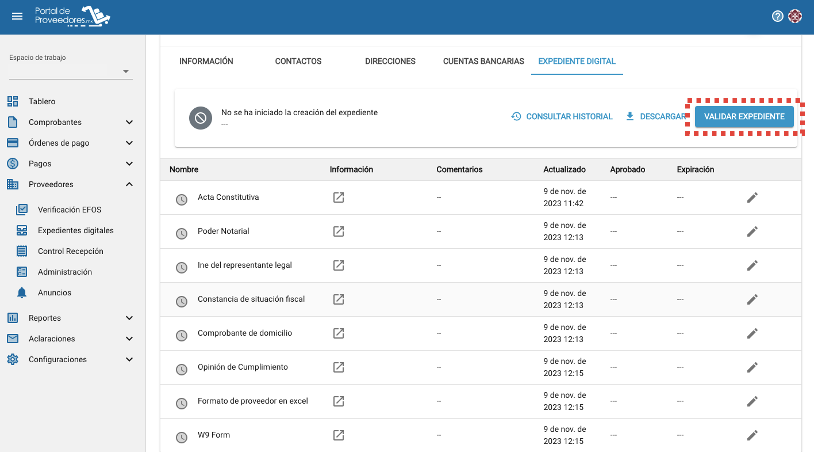The height and width of the screenshot is (452, 814).
Task: Click the Comprobantes document icon
Action: click(x=13, y=122)
